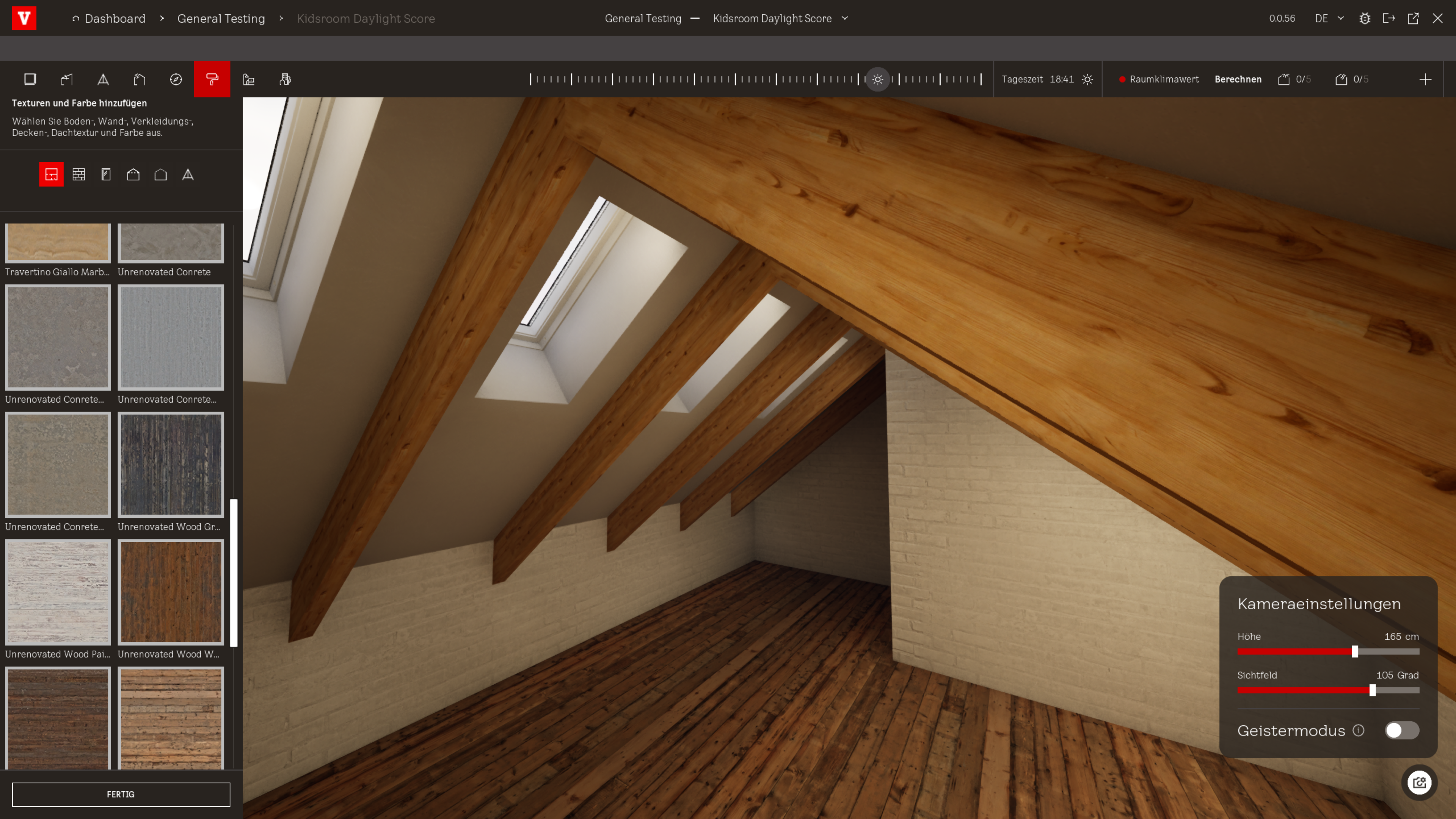Click the plus icon to expand panel
This screenshot has width=1456, height=819.
pyautogui.click(x=1426, y=79)
